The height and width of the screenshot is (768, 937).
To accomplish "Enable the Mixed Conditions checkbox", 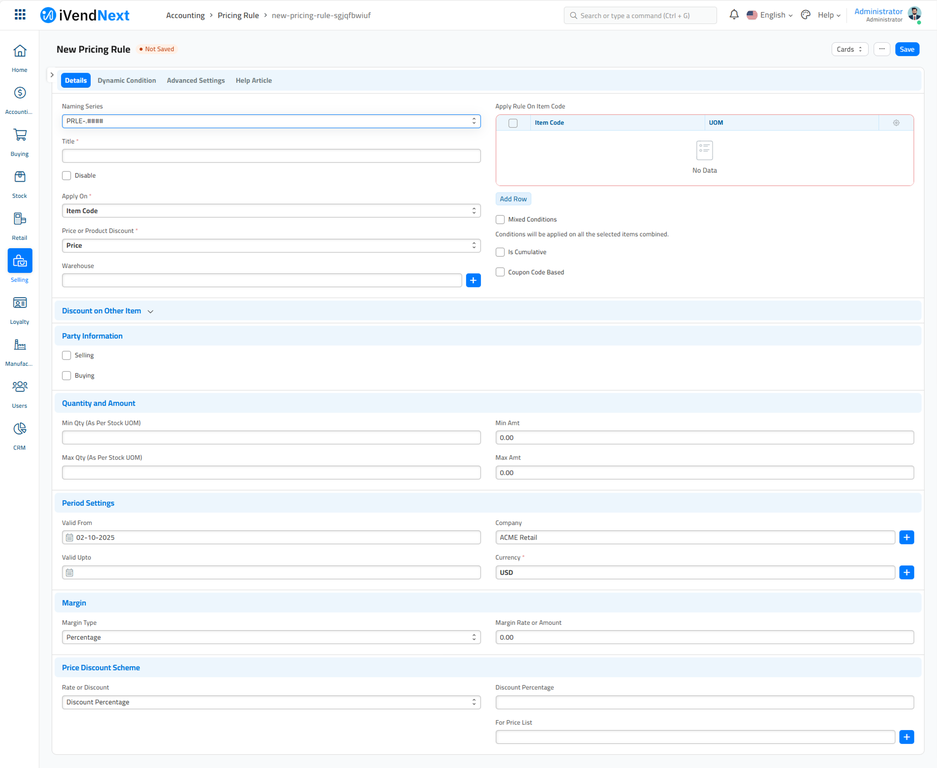I will pos(501,220).
